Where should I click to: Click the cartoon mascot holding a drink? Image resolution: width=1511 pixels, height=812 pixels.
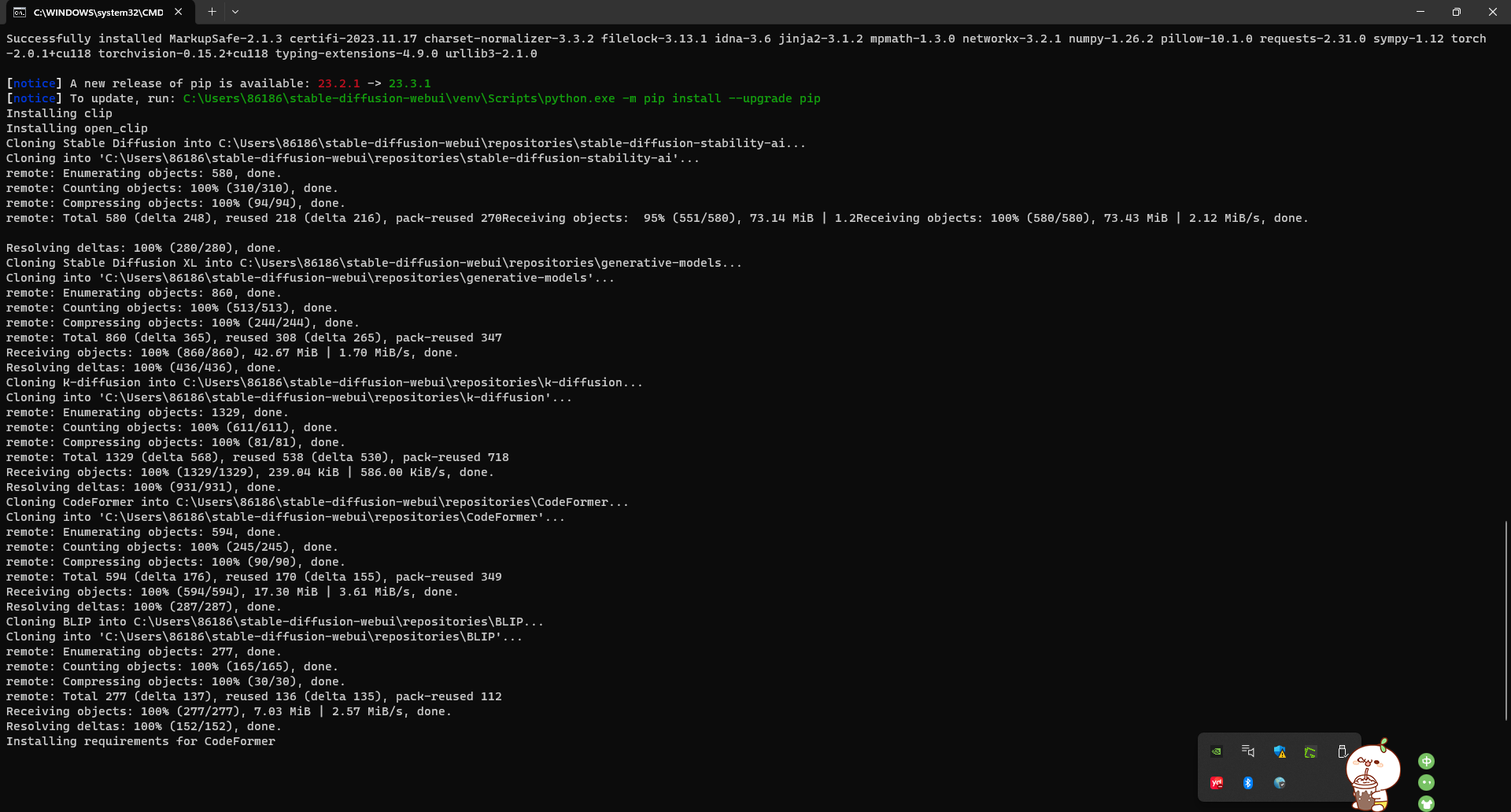[x=1372, y=776]
